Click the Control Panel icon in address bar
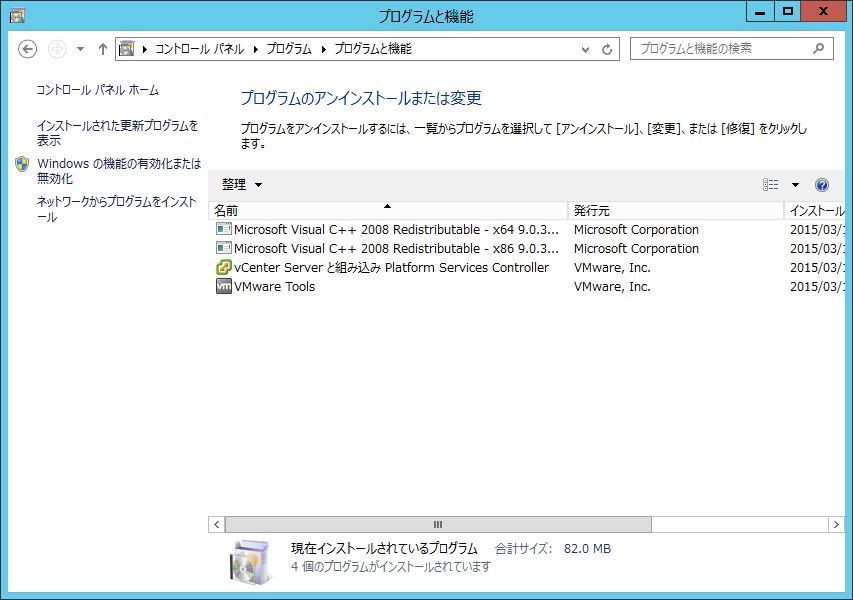Screen dimensions: 853x600 127,49
